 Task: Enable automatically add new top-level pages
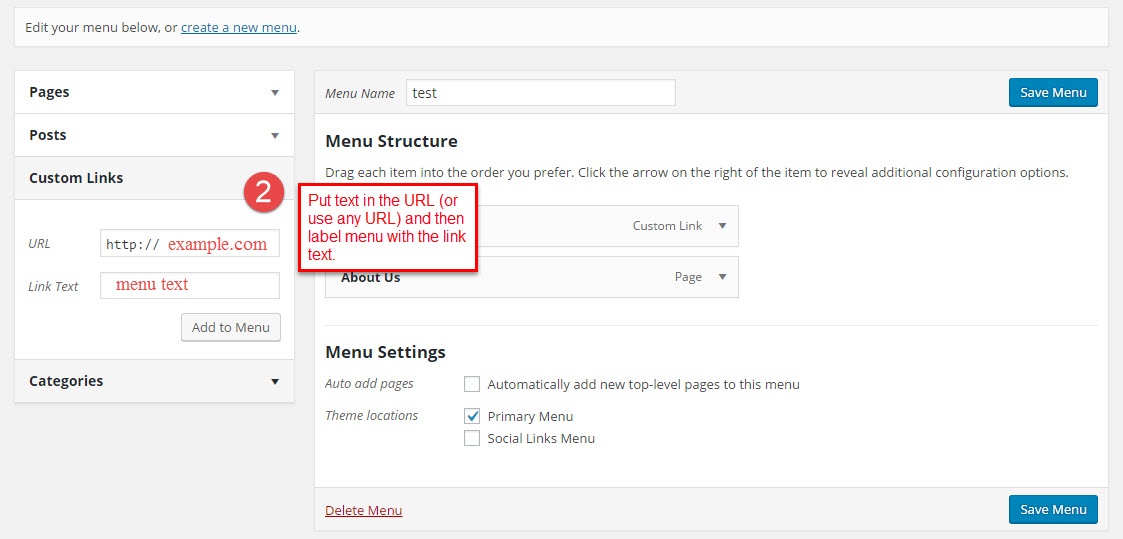coord(472,384)
